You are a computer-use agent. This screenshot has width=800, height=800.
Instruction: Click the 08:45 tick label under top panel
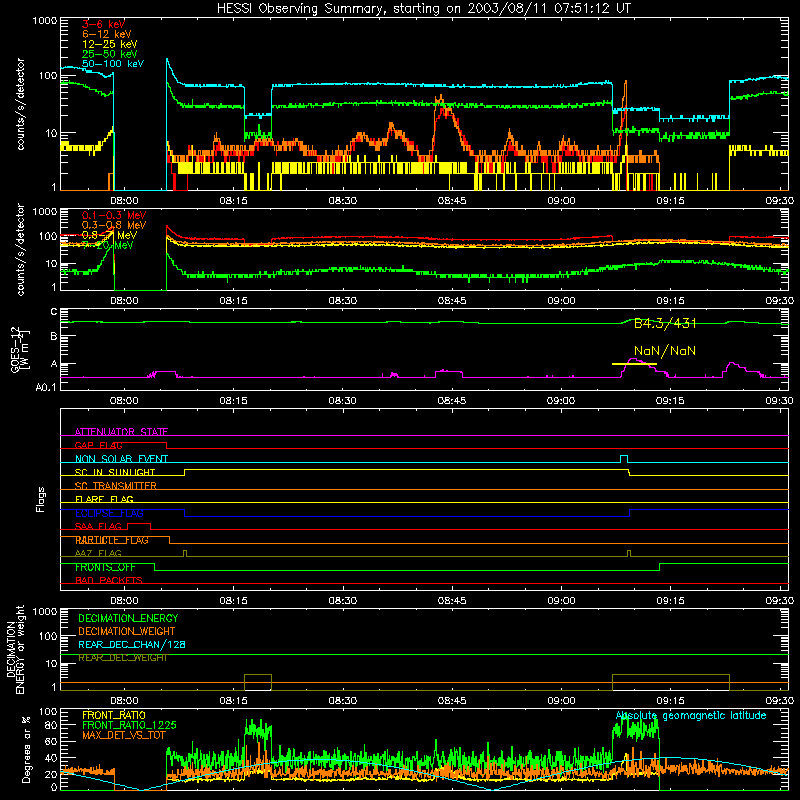[452, 201]
